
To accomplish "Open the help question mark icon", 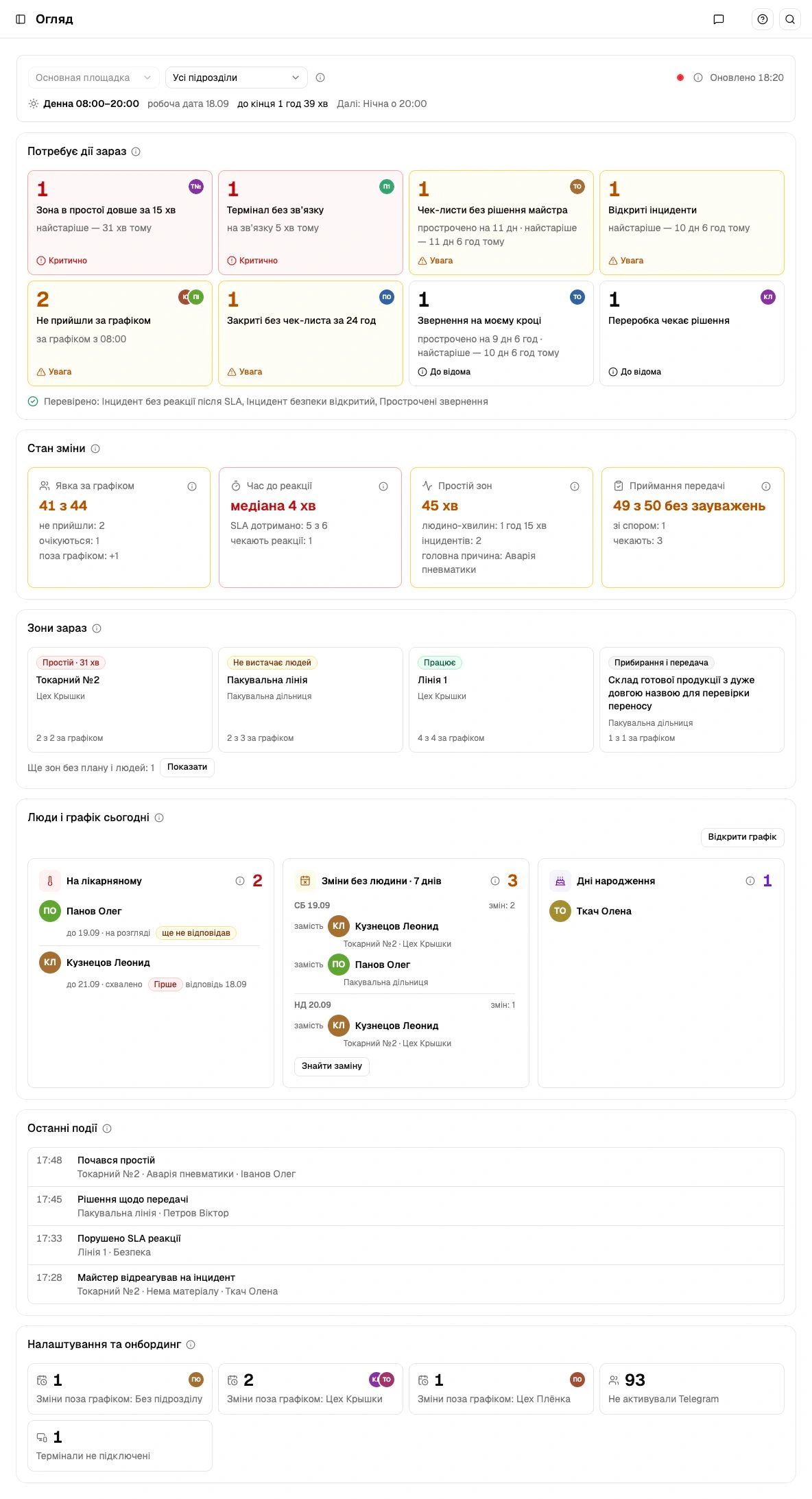I will [763, 19].
